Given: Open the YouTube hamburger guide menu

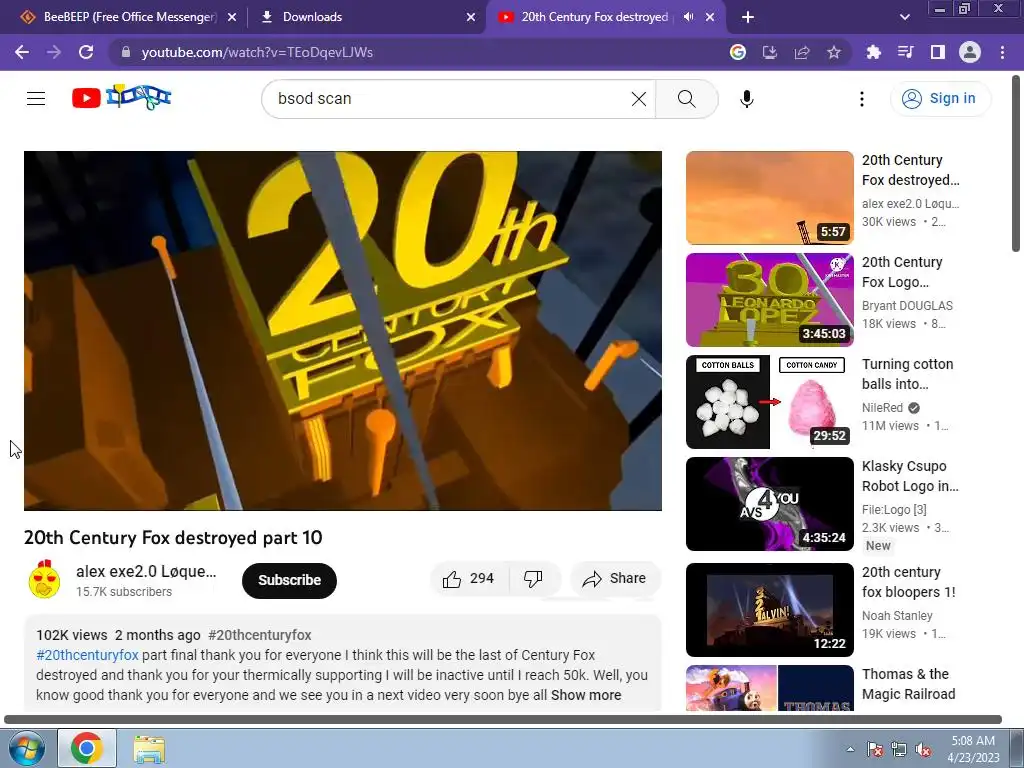Looking at the screenshot, I should [x=36, y=99].
